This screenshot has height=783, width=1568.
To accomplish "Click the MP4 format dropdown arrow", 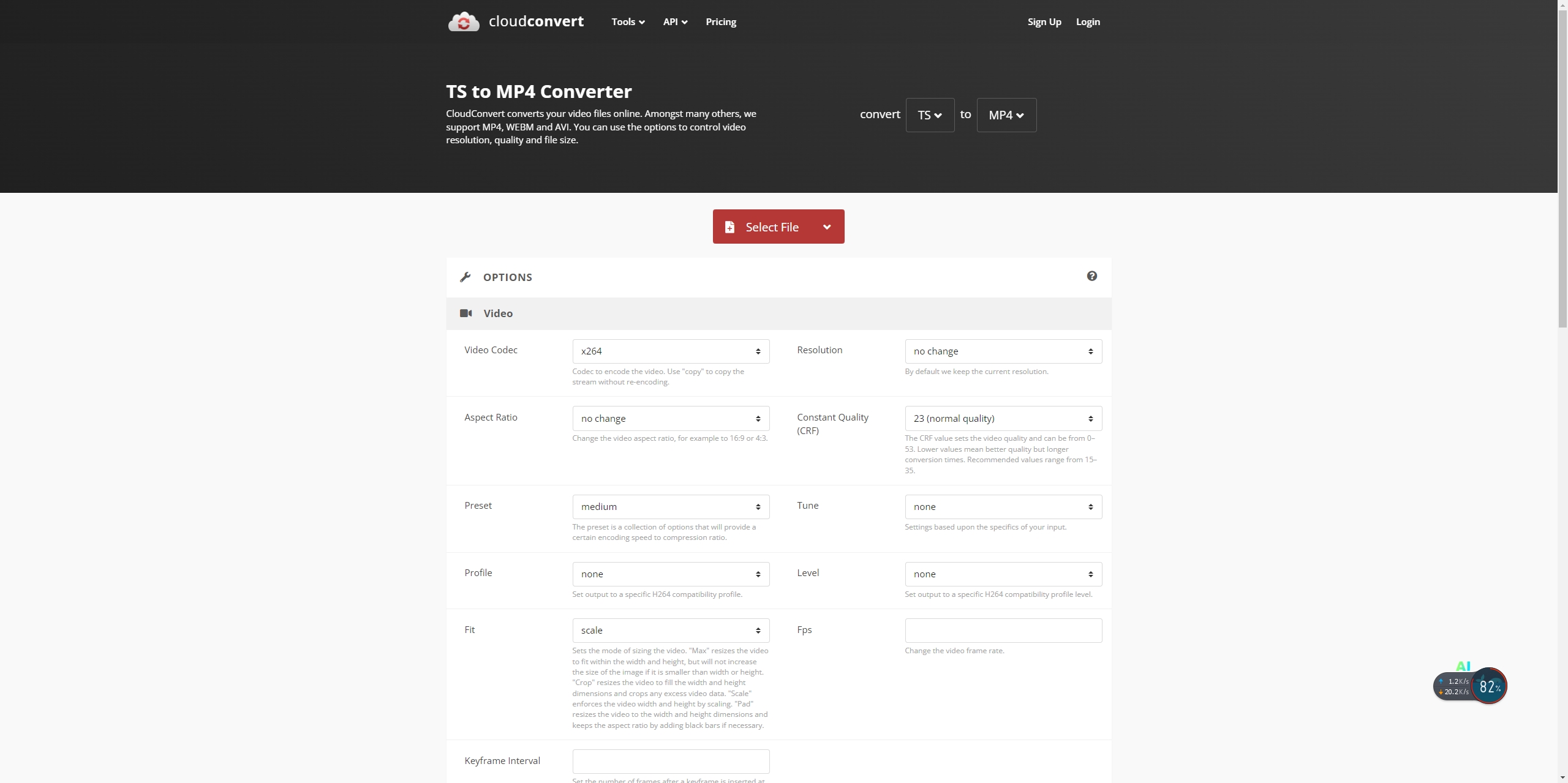I will [x=1019, y=115].
